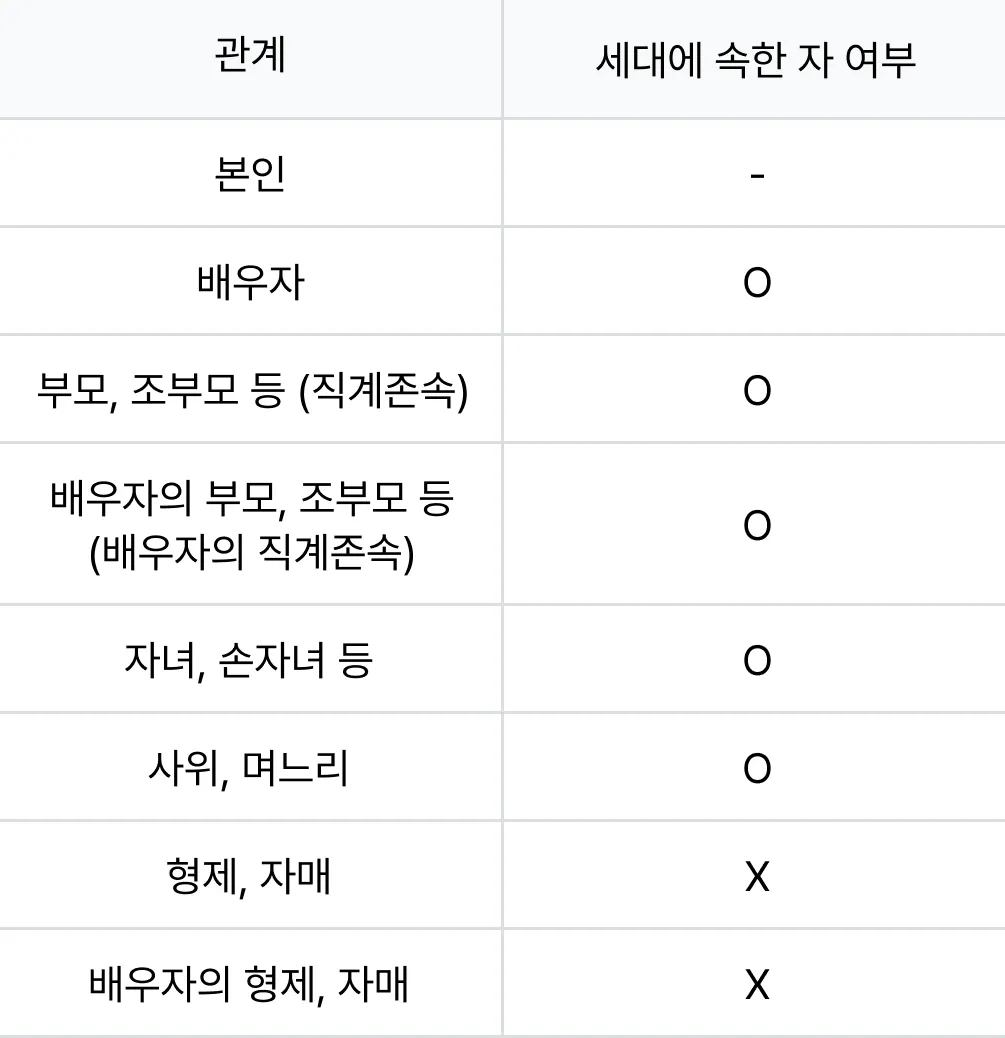This screenshot has width=1005, height=1038.
Task: Select the 사위, 며느리 cell
Action: (248, 769)
